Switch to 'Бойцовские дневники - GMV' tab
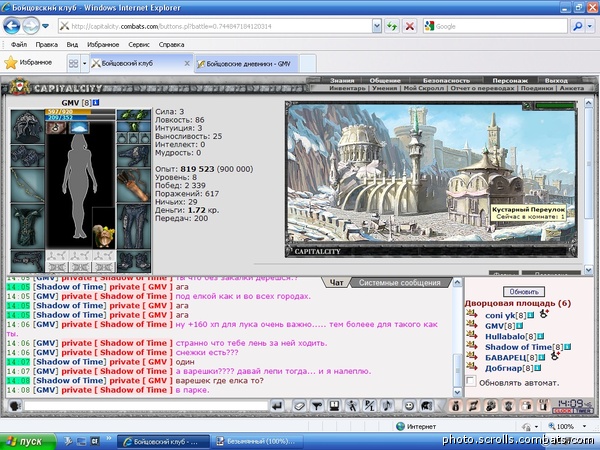Image resolution: width=600 pixels, height=450 pixels. 247,64
